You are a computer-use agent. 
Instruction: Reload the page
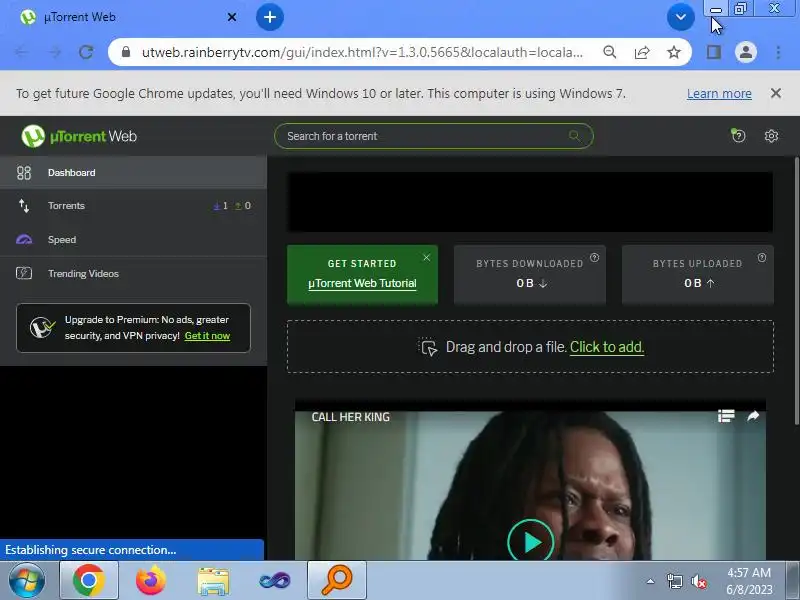point(86,52)
